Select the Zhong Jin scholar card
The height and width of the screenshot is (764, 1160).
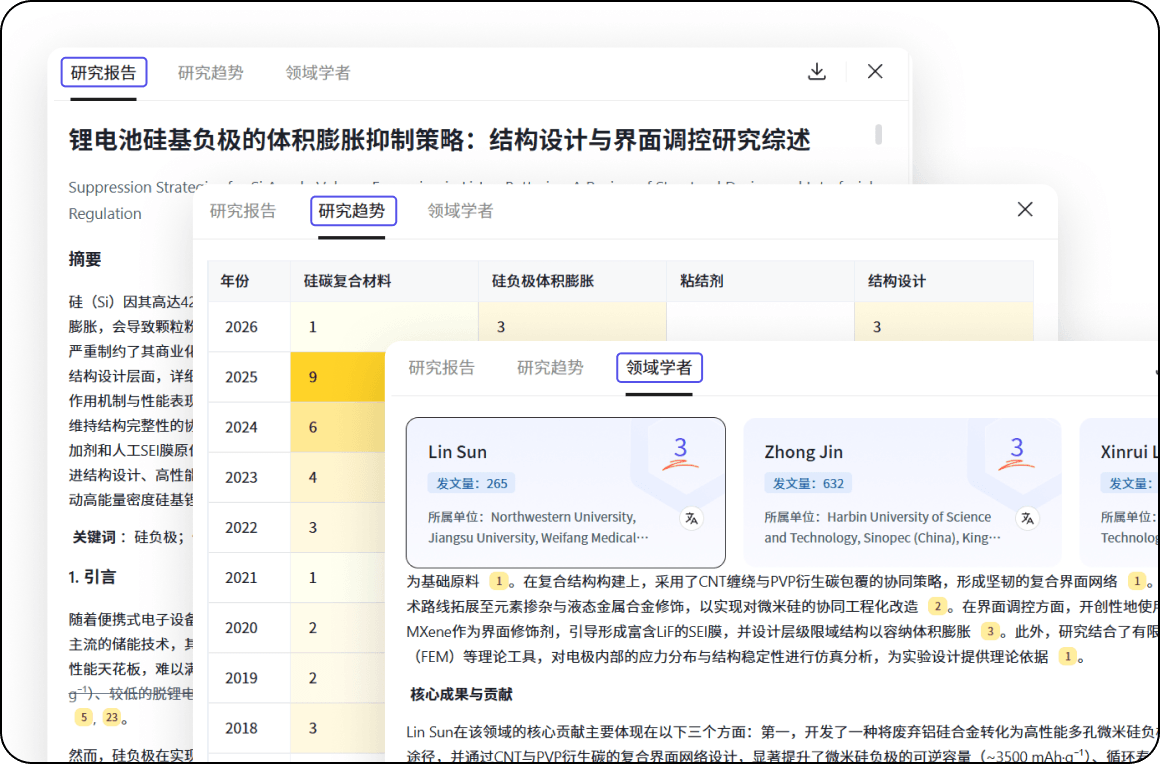click(x=902, y=493)
